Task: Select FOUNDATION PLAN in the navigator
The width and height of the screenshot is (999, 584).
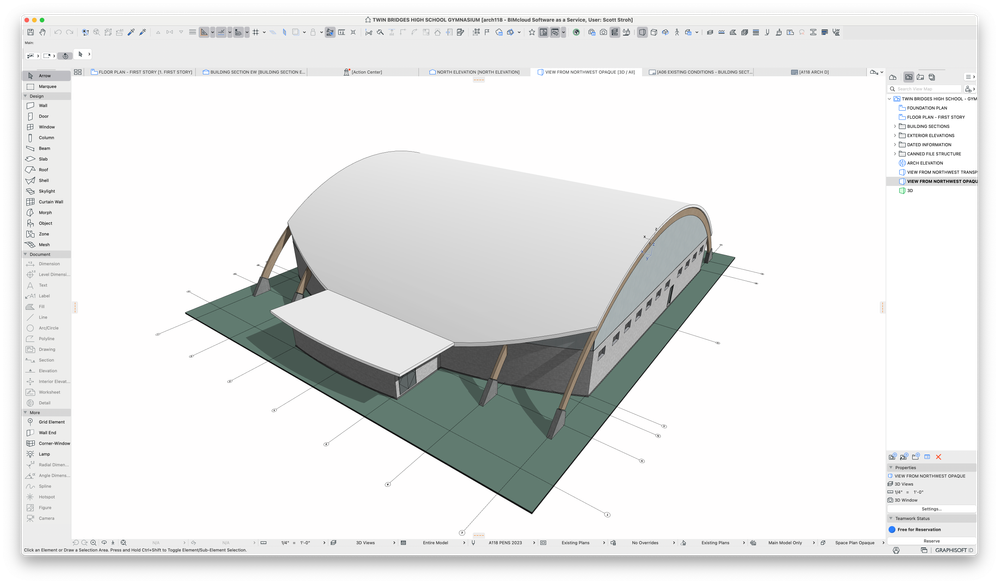Action: click(926, 108)
